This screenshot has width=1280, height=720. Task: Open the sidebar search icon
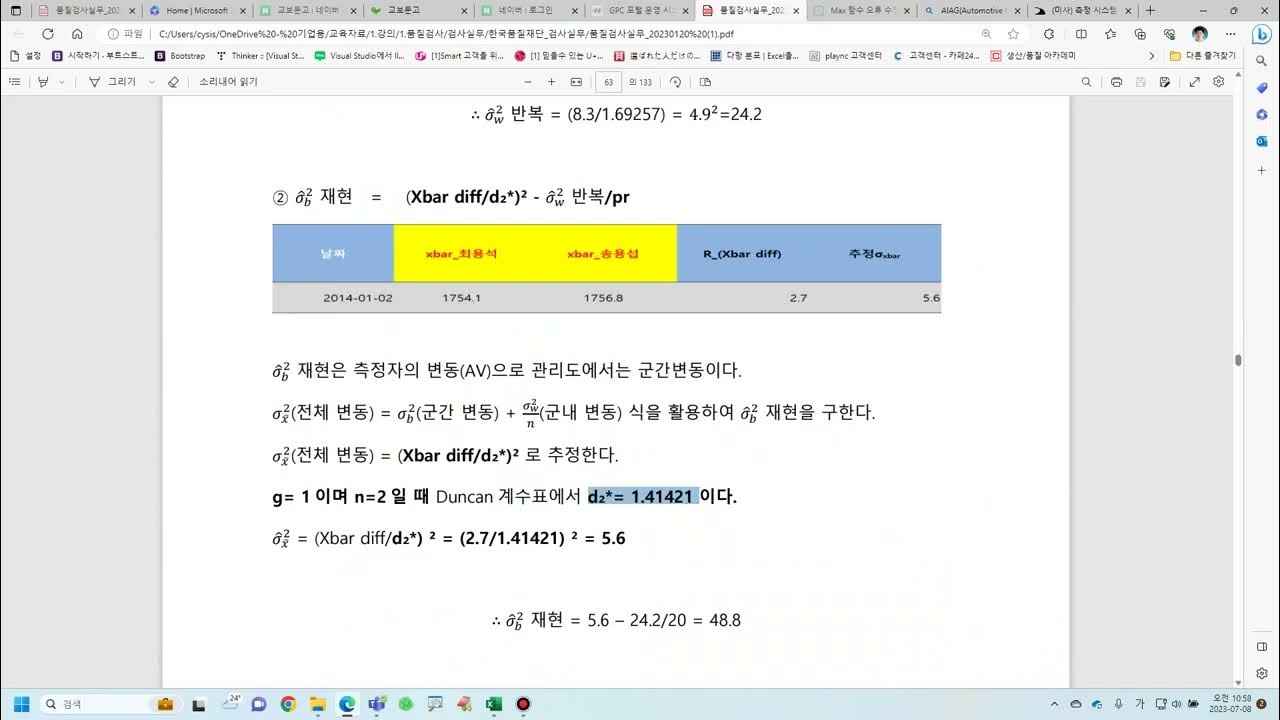[x=1262, y=61]
